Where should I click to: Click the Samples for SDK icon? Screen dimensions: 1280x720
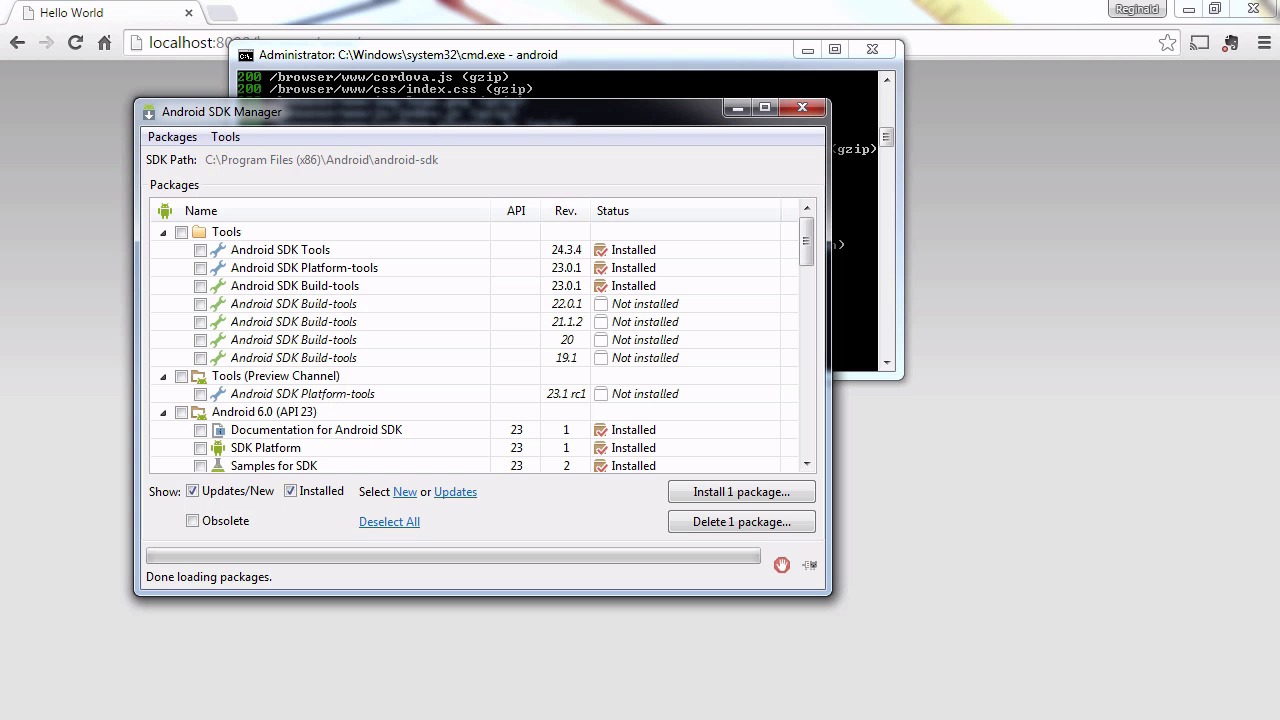218,466
